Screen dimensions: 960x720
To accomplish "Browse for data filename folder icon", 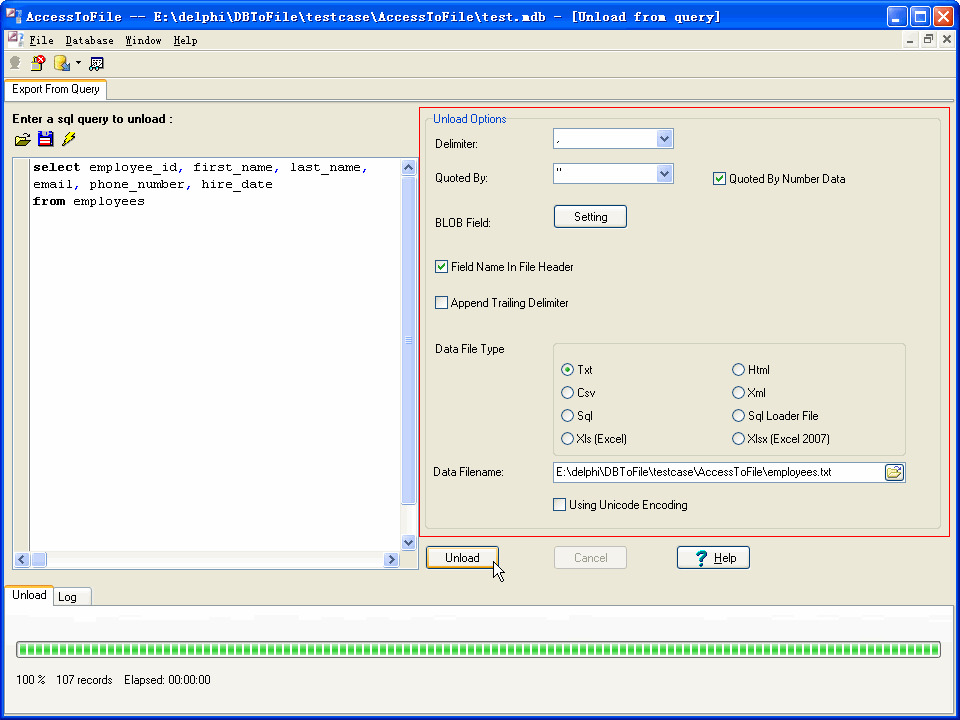I will [894, 473].
